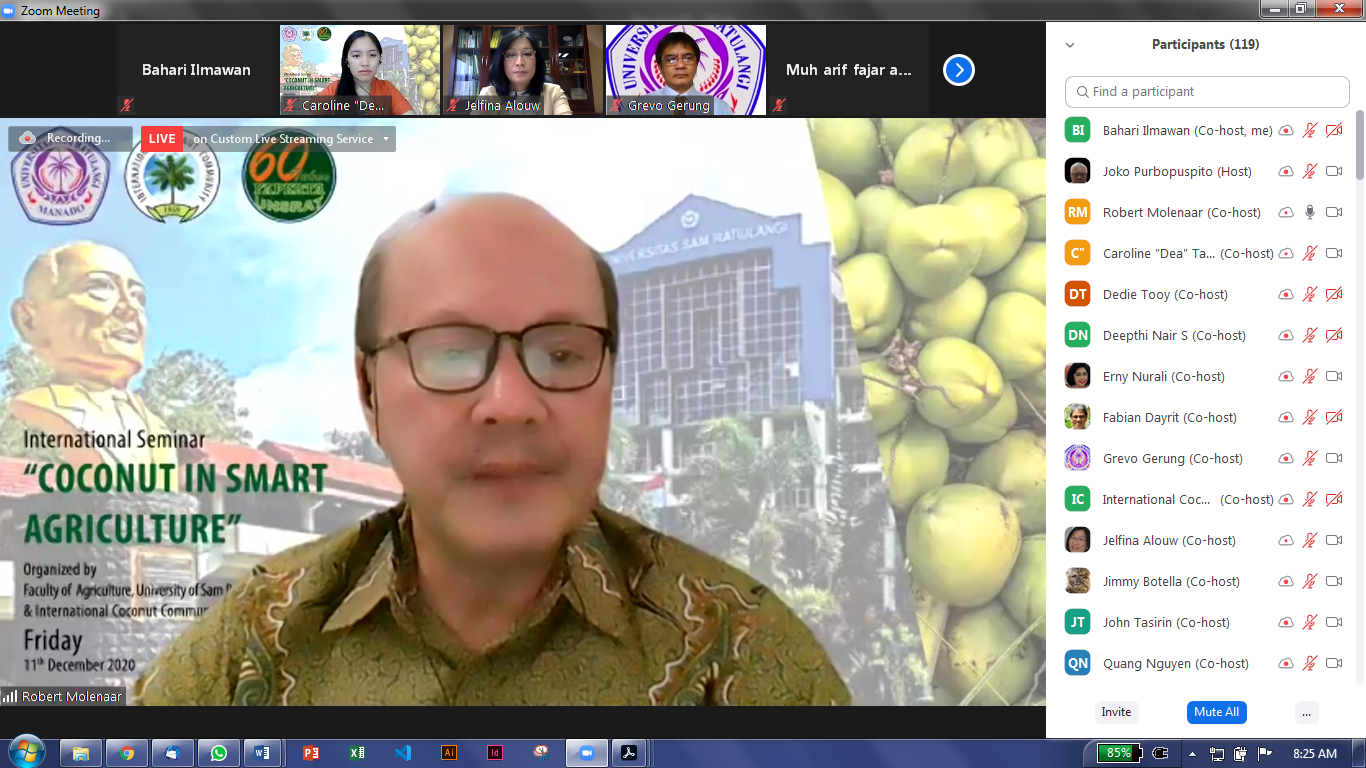
Task: Select Bahari Ilmawan in the participants list
Action: pyautogui.click(x=1187, y=130)
